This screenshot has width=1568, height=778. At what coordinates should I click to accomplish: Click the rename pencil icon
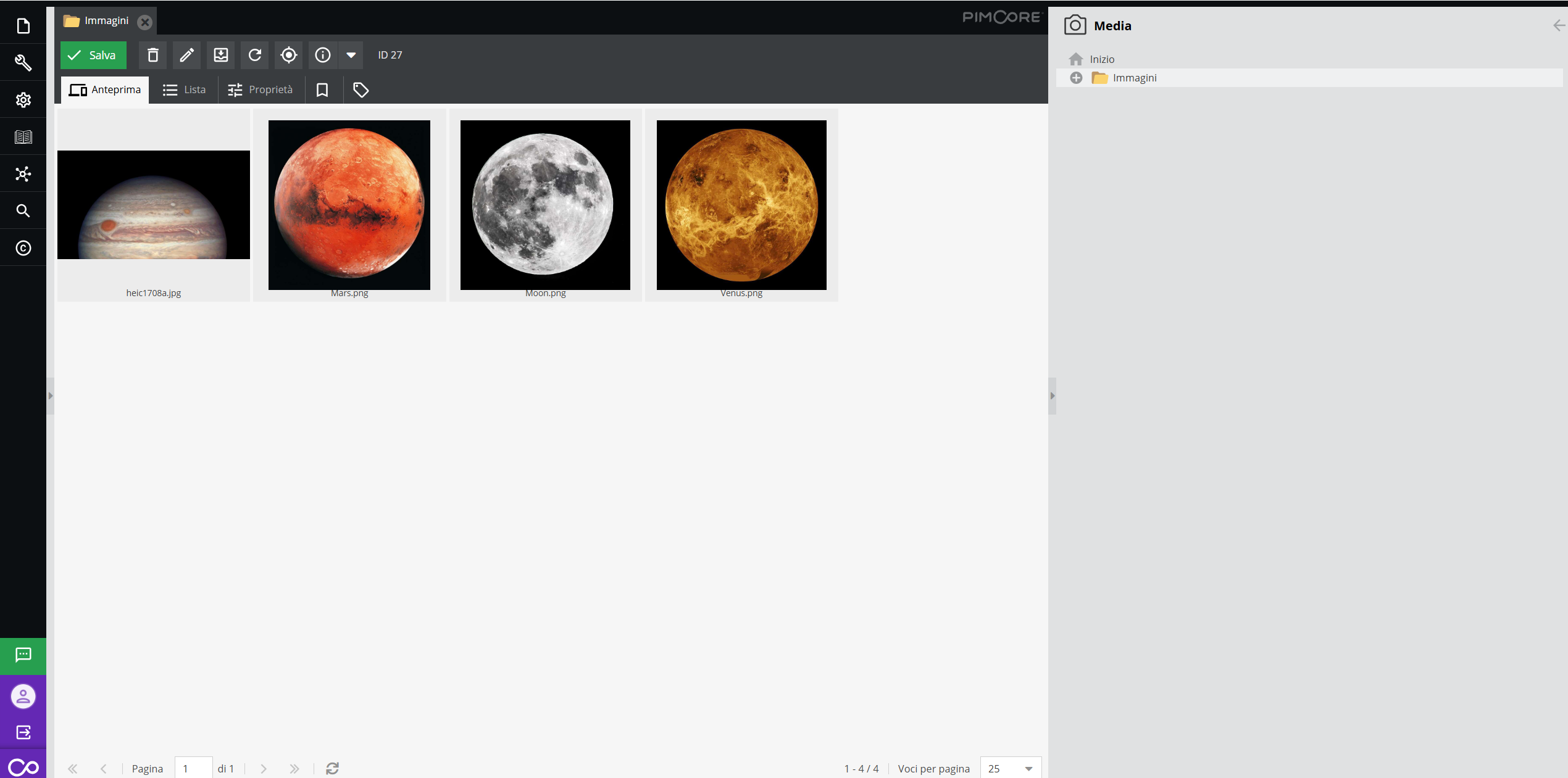coord(186,56)
